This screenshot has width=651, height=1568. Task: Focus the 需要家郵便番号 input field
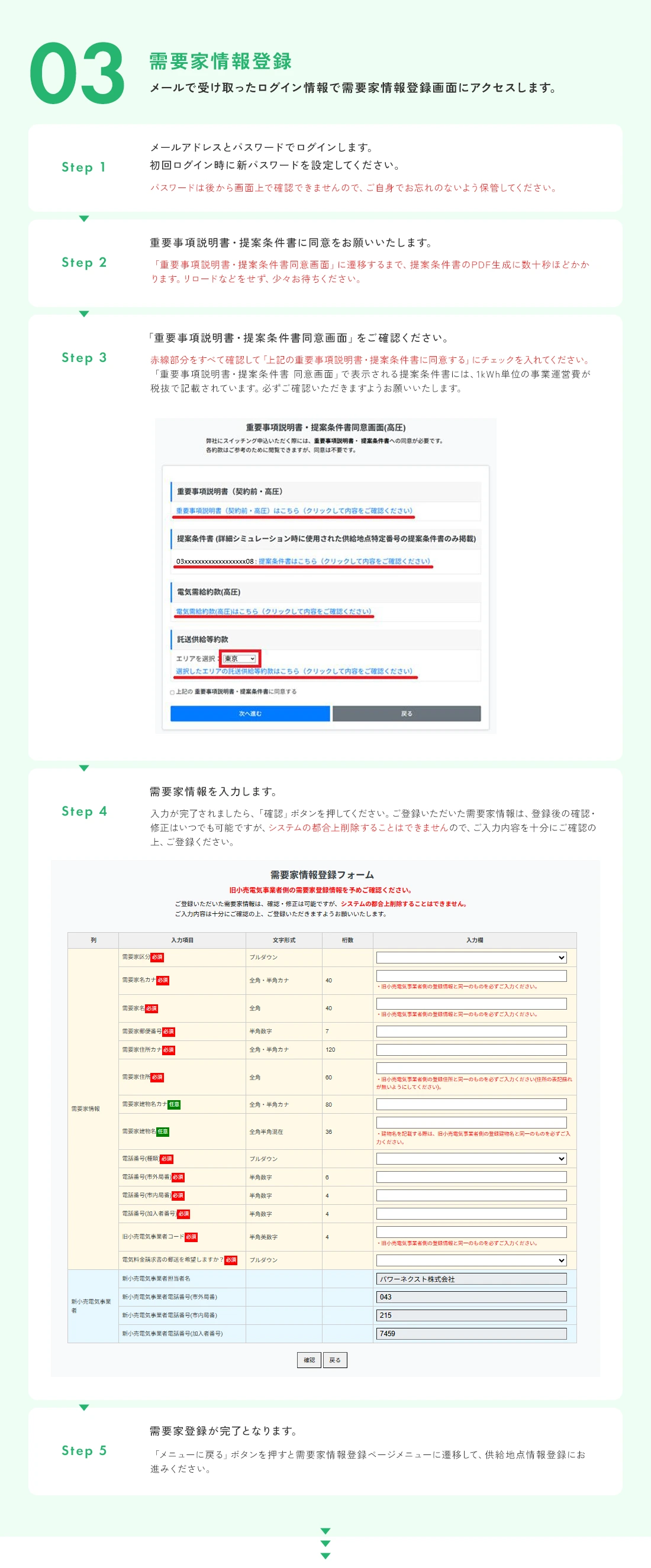[x=470, y=1031]
